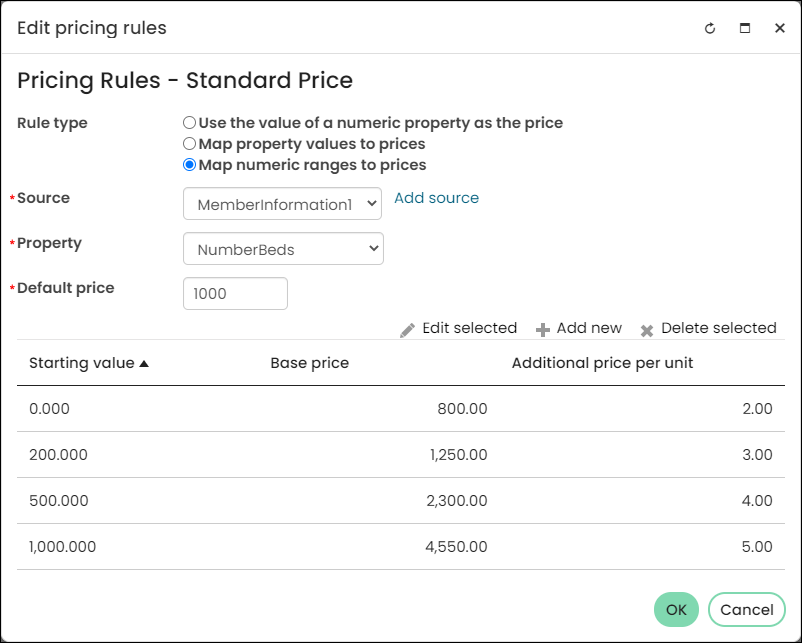The width and height of the screenshot is (802, 643).
Task: Click base price cell 2,300.00
Action: [x=457, y=501]
